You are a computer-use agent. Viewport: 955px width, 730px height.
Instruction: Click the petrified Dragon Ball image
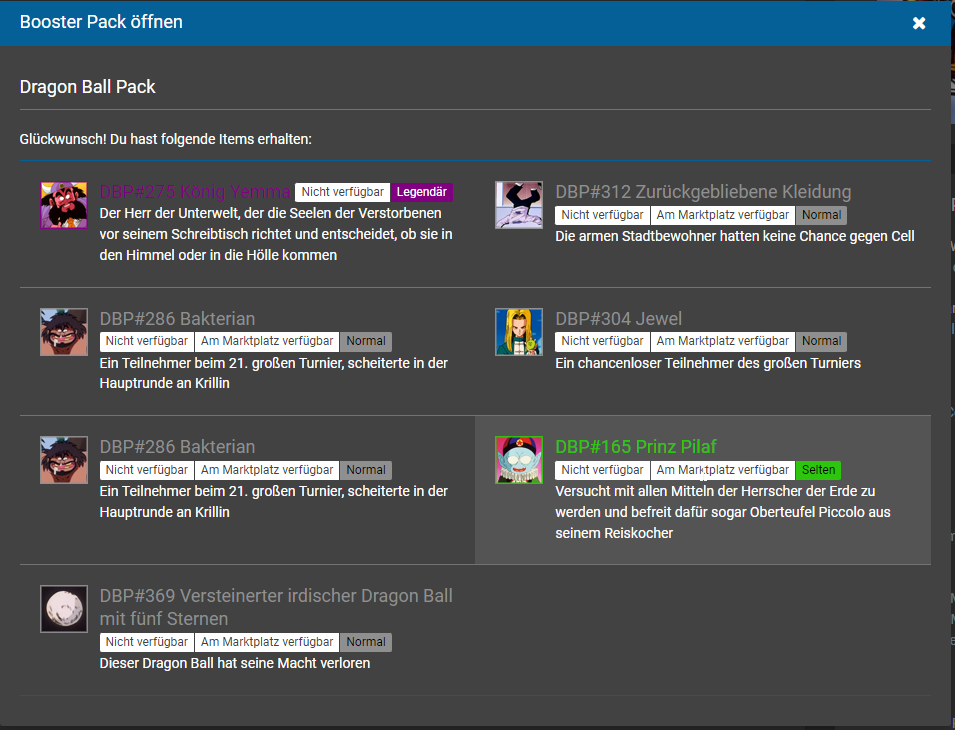pyautogui.click(x=64, y=608)
